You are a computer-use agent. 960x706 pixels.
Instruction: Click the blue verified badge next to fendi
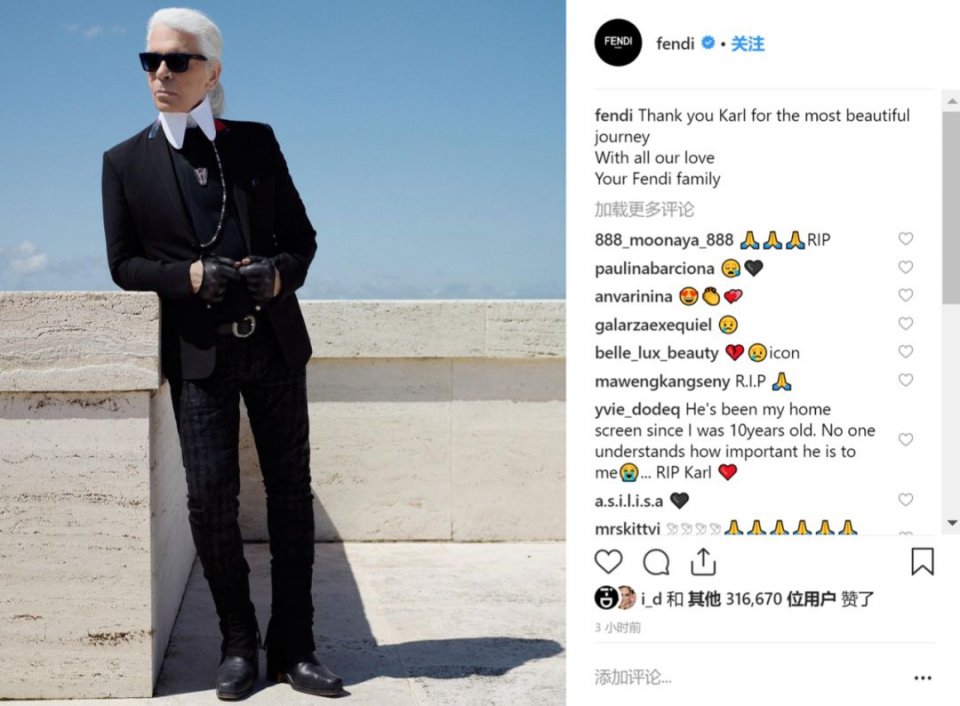(708, 43)
